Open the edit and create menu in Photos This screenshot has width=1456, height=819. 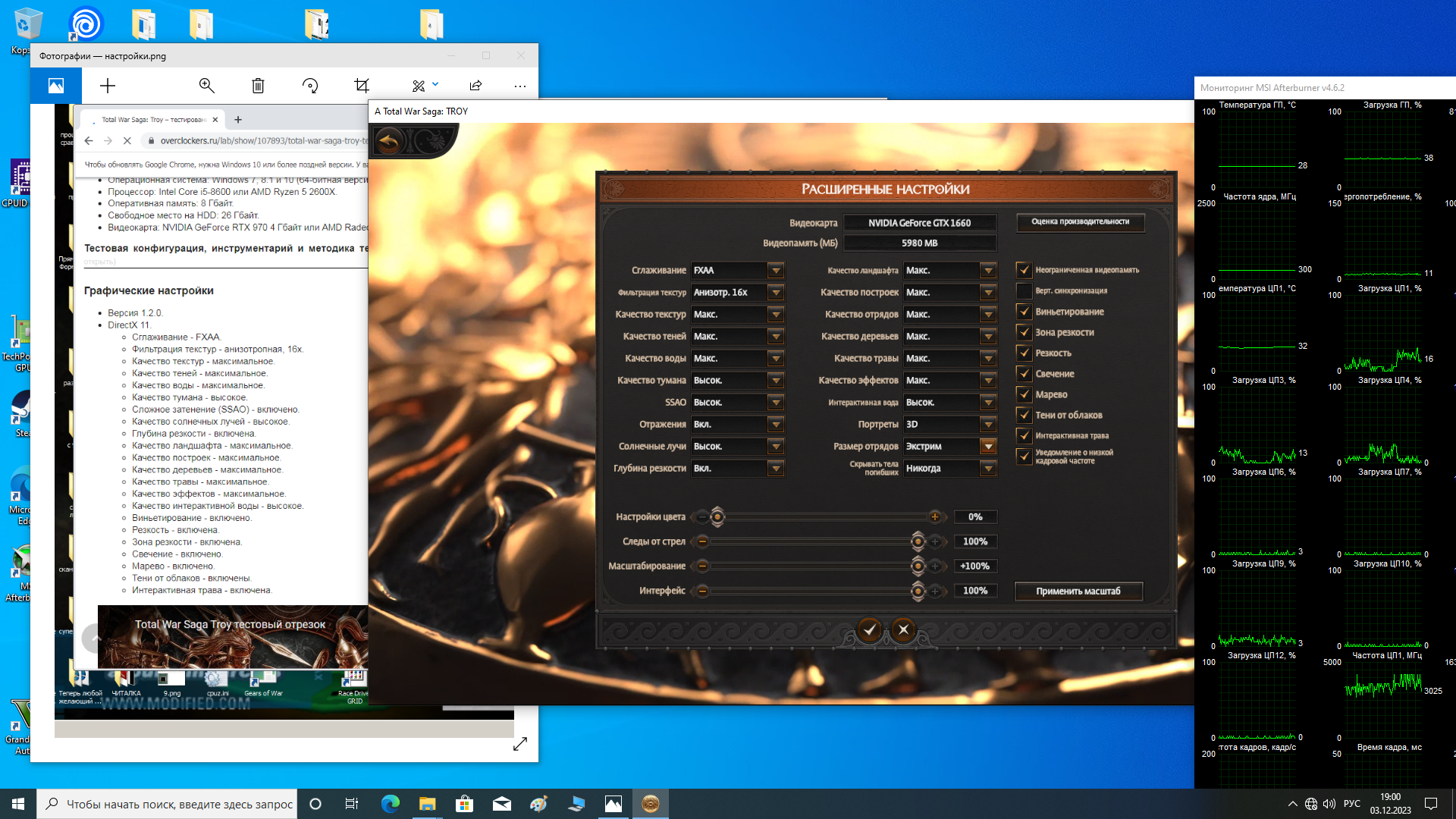click(x=425, y=86)
